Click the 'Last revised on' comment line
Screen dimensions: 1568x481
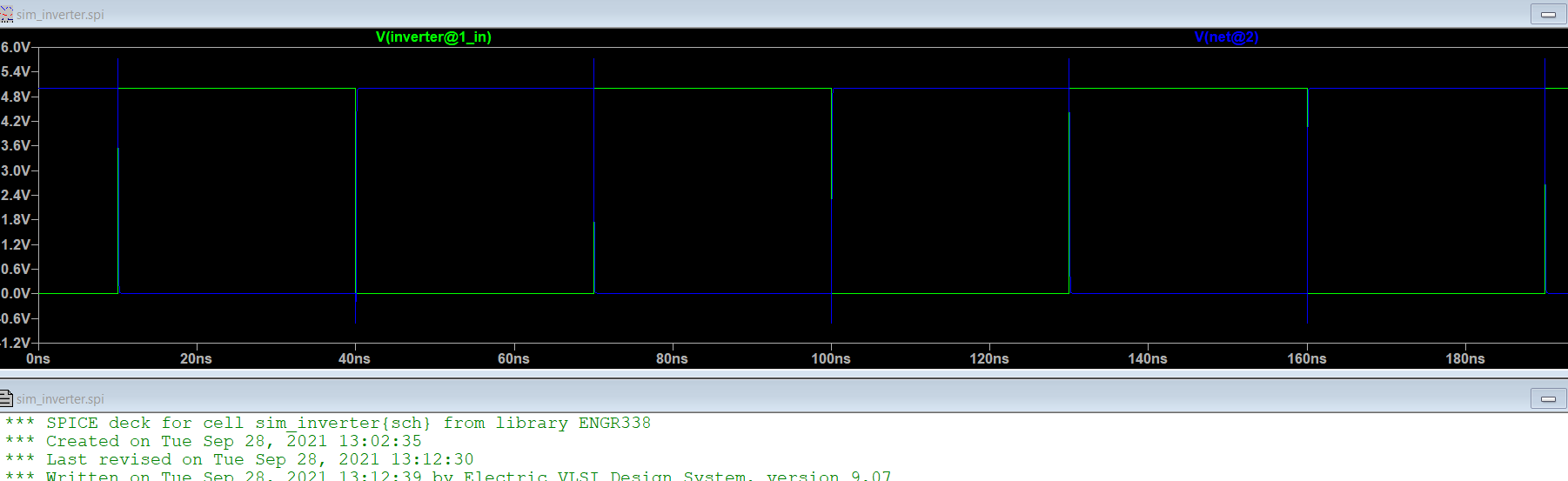pyautogui.click(x=259, y=459)
